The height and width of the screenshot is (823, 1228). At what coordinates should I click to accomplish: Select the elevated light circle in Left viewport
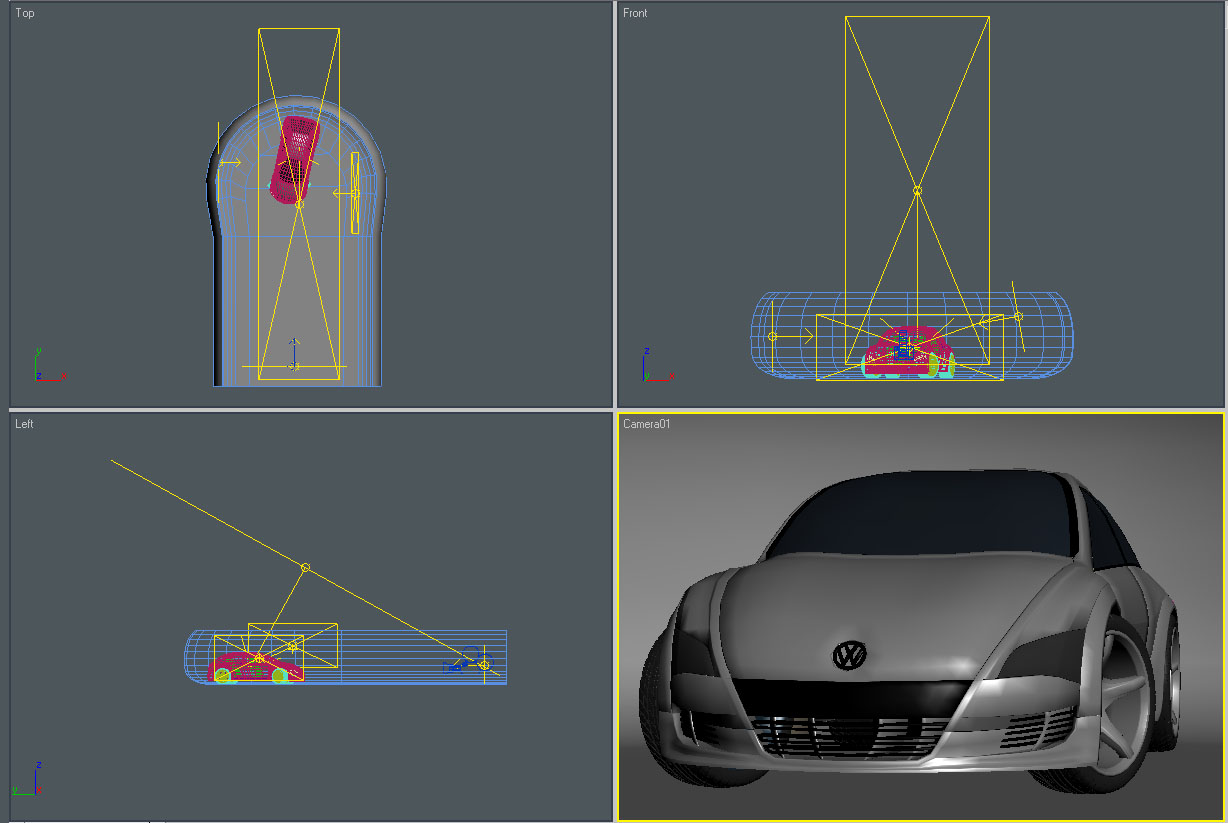pos(306,567)
